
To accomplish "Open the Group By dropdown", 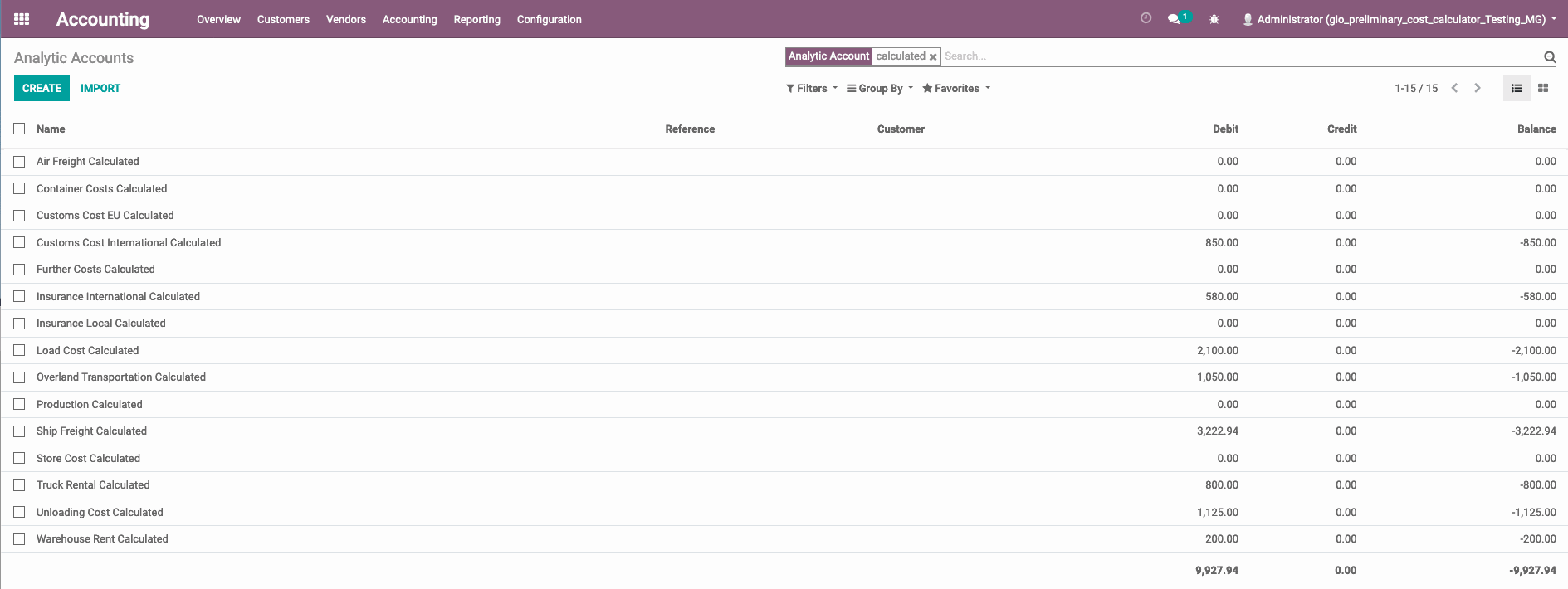I will click(x=879, y=89).
